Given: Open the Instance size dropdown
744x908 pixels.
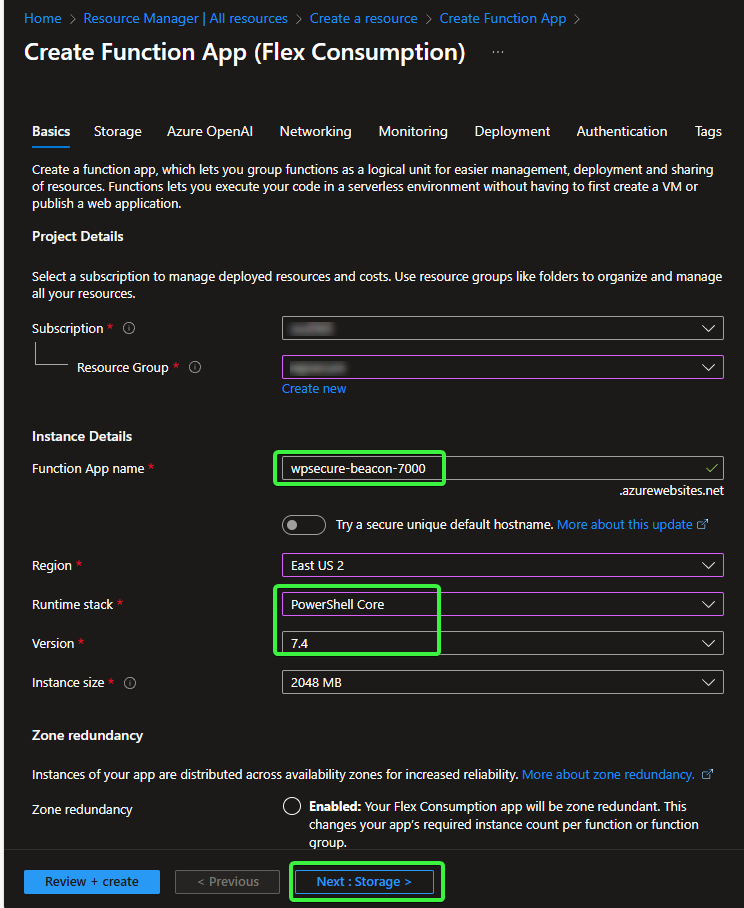Looking at the screenshot, I should click(502, 682).
